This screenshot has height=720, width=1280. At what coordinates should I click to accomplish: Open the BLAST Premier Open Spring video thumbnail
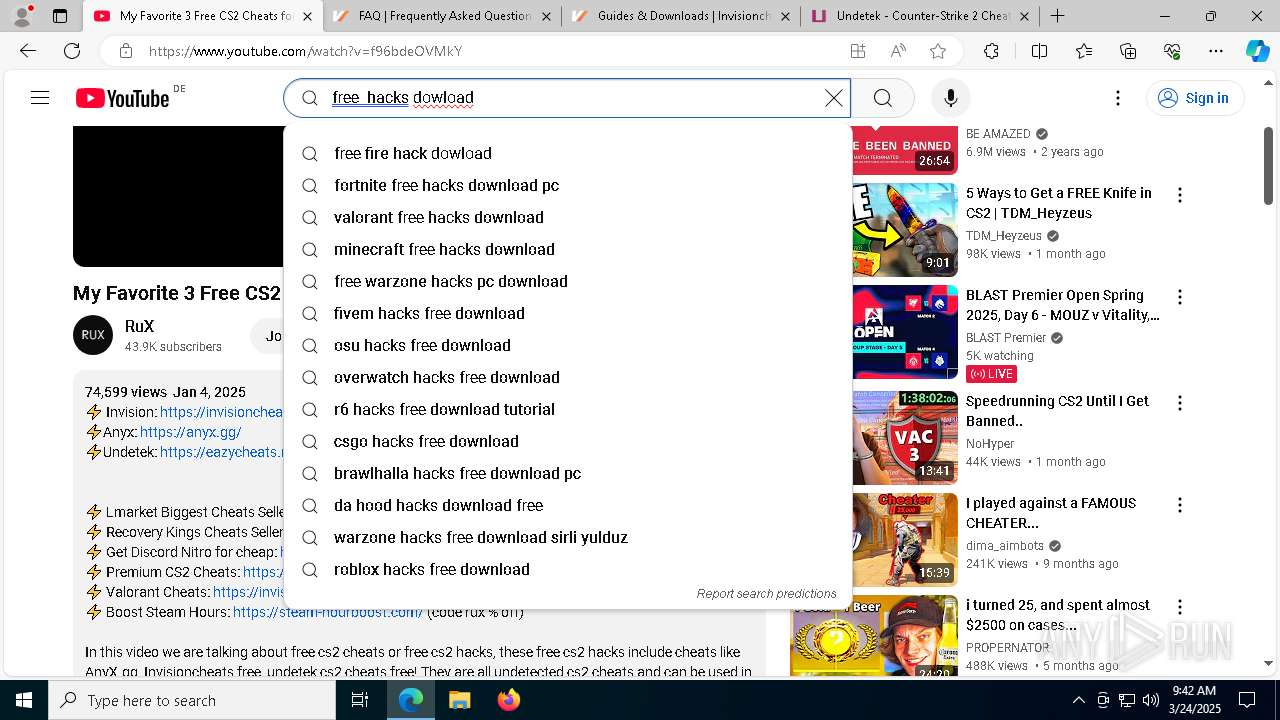[904, 332]
